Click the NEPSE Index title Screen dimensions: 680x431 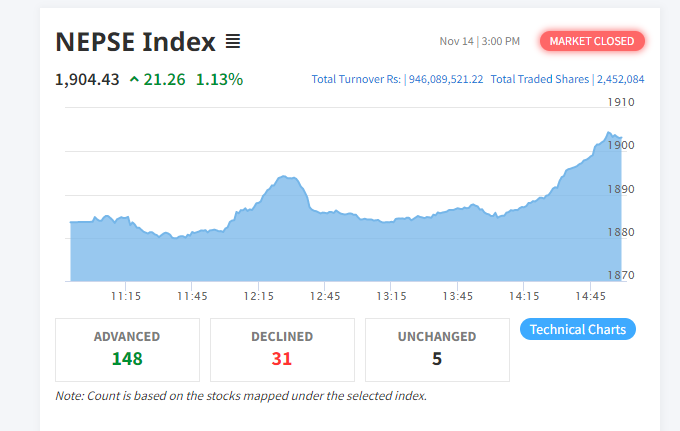pos(136,42)
